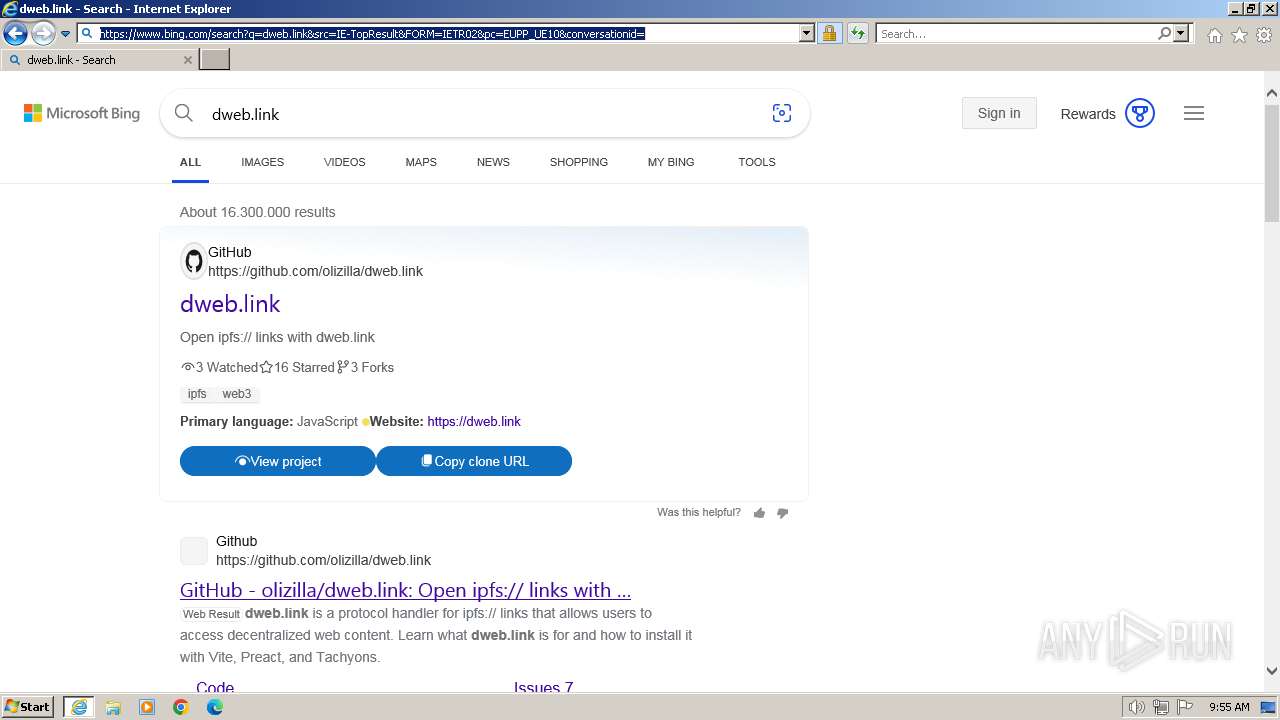This screenshot has width=1280, height=720.
Task: Open the security lock report icon
Action: click(x=829, y=34)
